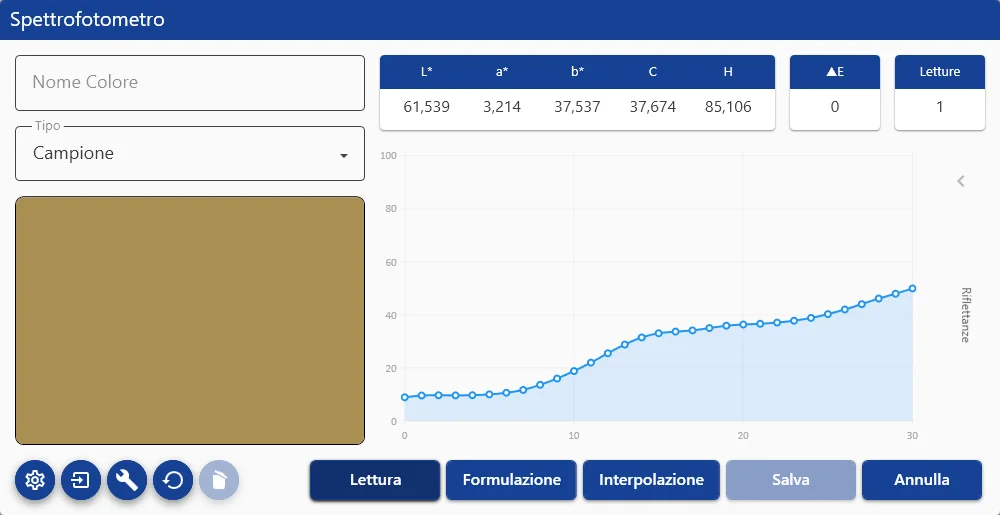The height and width of the screenshot is (515, 1000).
Task: Click the Letture header
Action: click(x=939, y=72)
